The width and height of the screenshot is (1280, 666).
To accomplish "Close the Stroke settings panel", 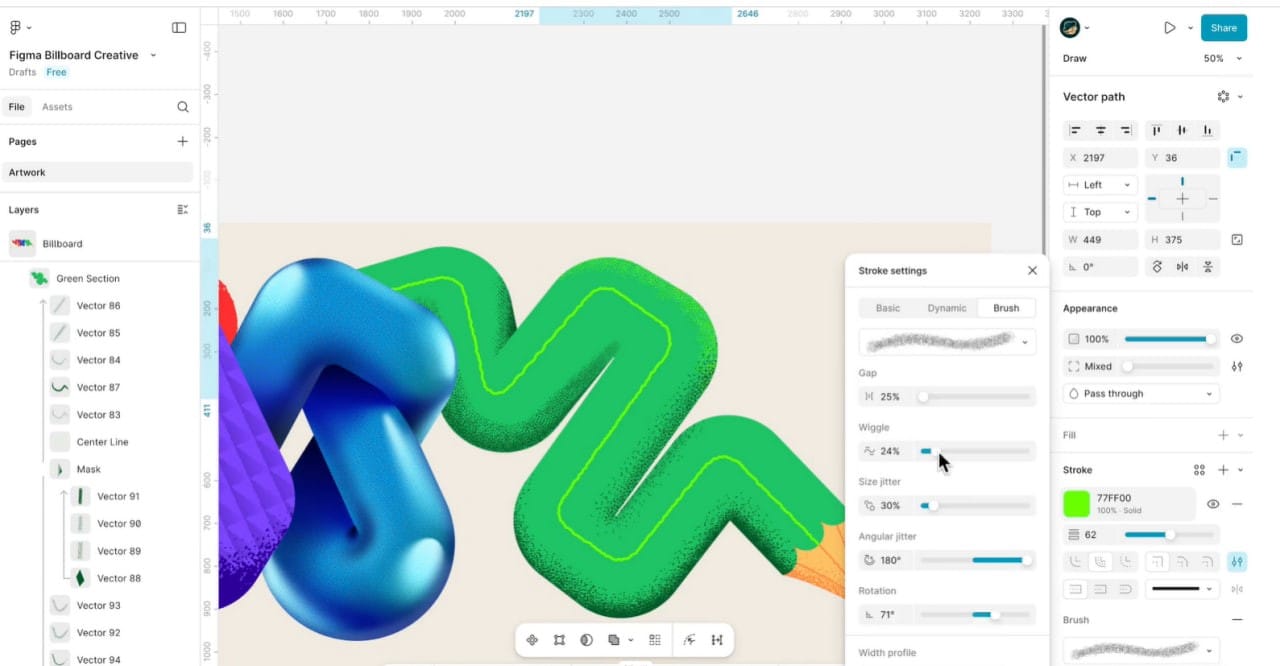I will (x=1032, y=271).
